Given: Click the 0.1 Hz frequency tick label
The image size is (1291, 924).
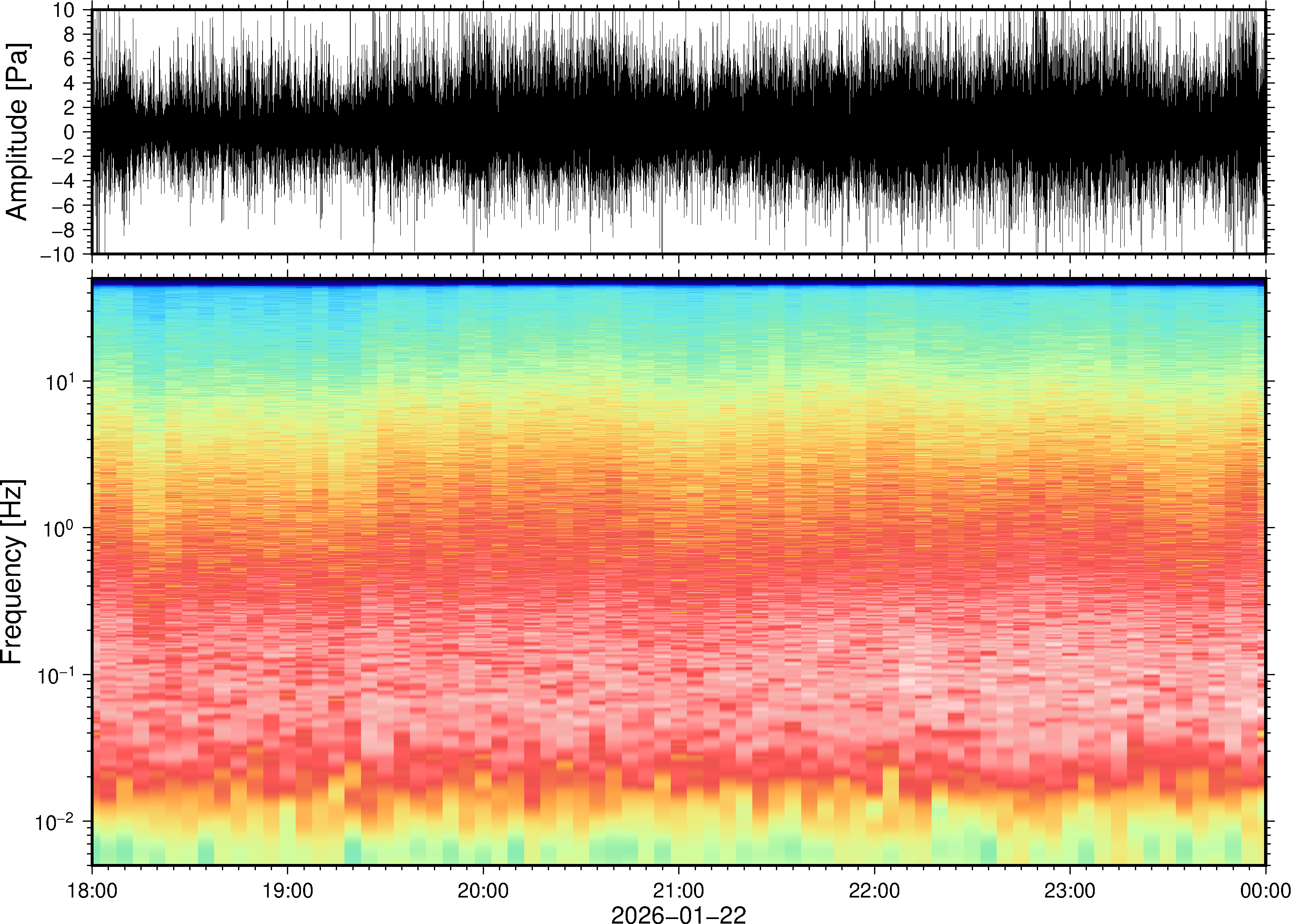Looking at the screenshot, I should [55, 675].
